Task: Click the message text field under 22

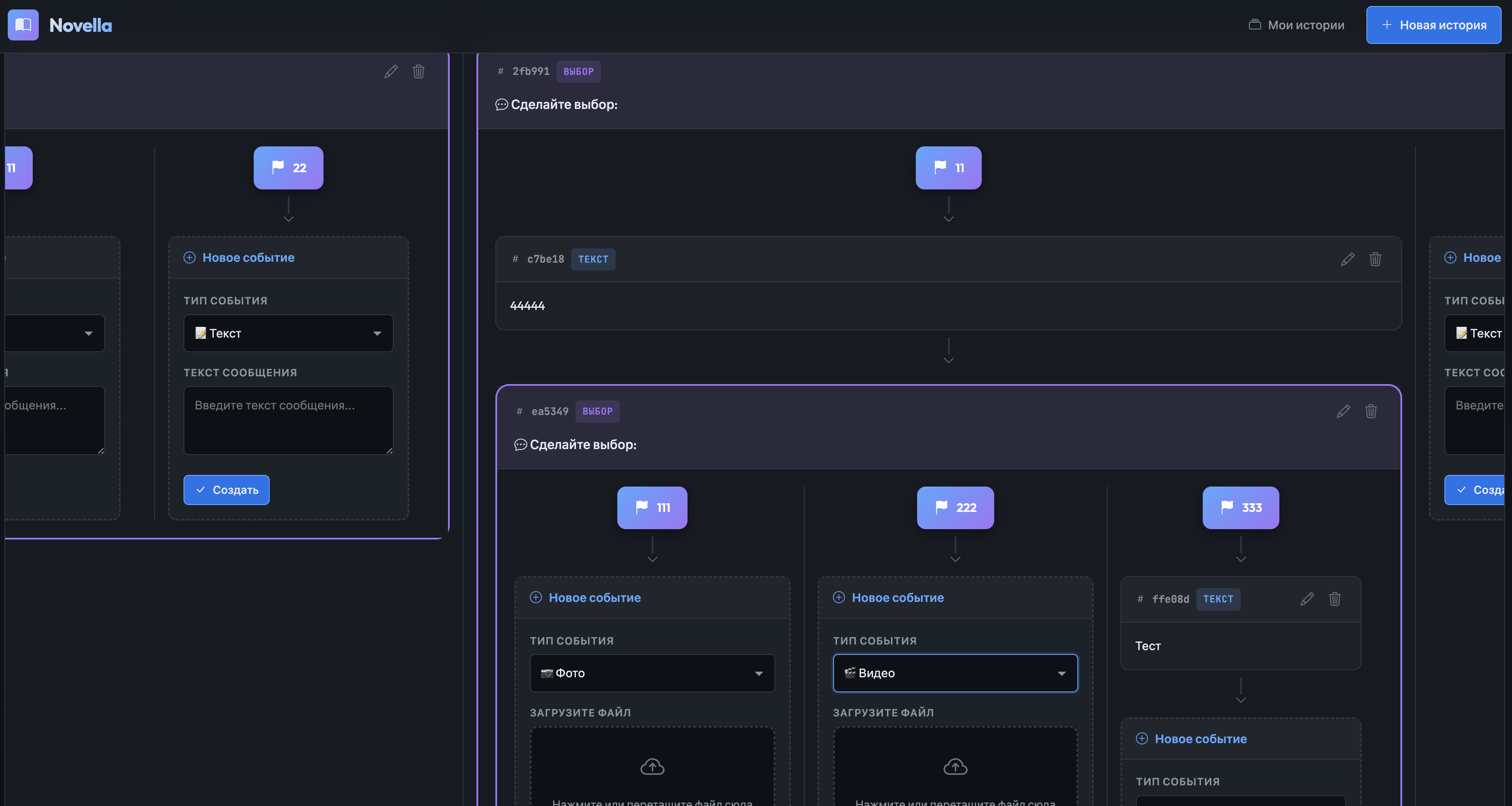Action: pos(288,420)
